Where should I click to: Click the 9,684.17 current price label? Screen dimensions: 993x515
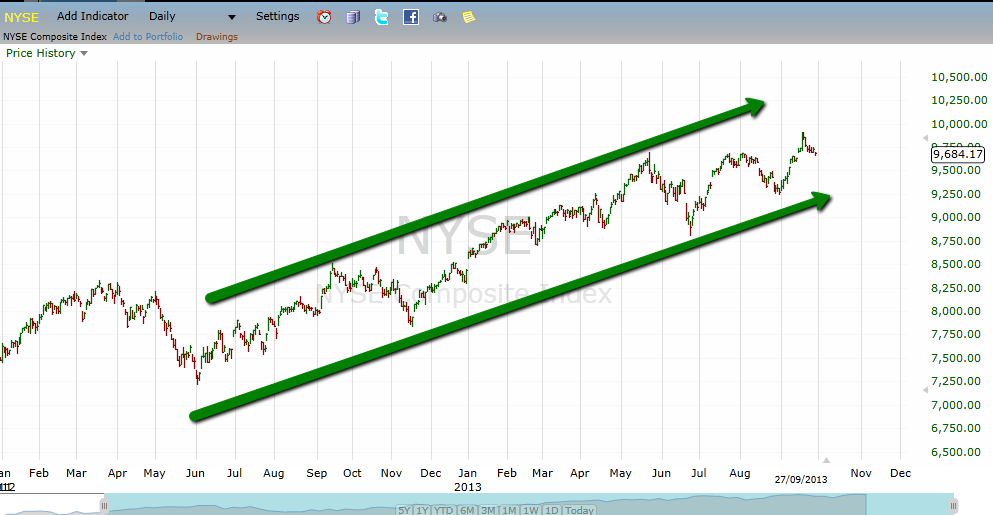[957, 155]
